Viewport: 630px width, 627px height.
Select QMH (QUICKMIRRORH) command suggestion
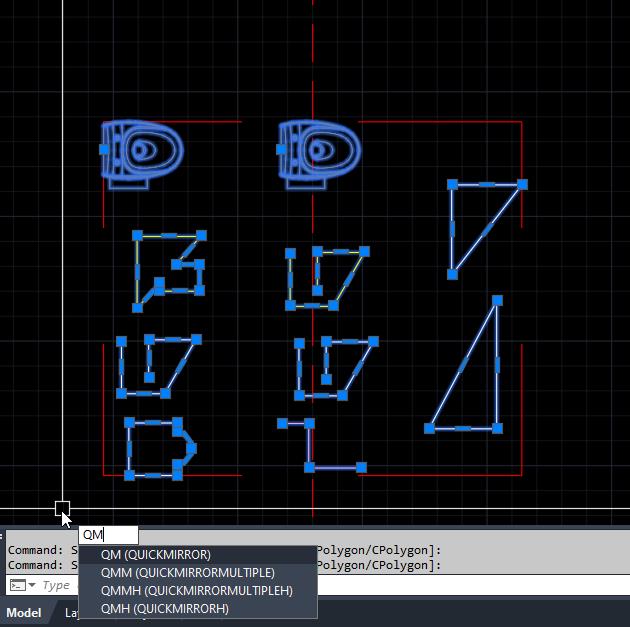click(198, 609)
